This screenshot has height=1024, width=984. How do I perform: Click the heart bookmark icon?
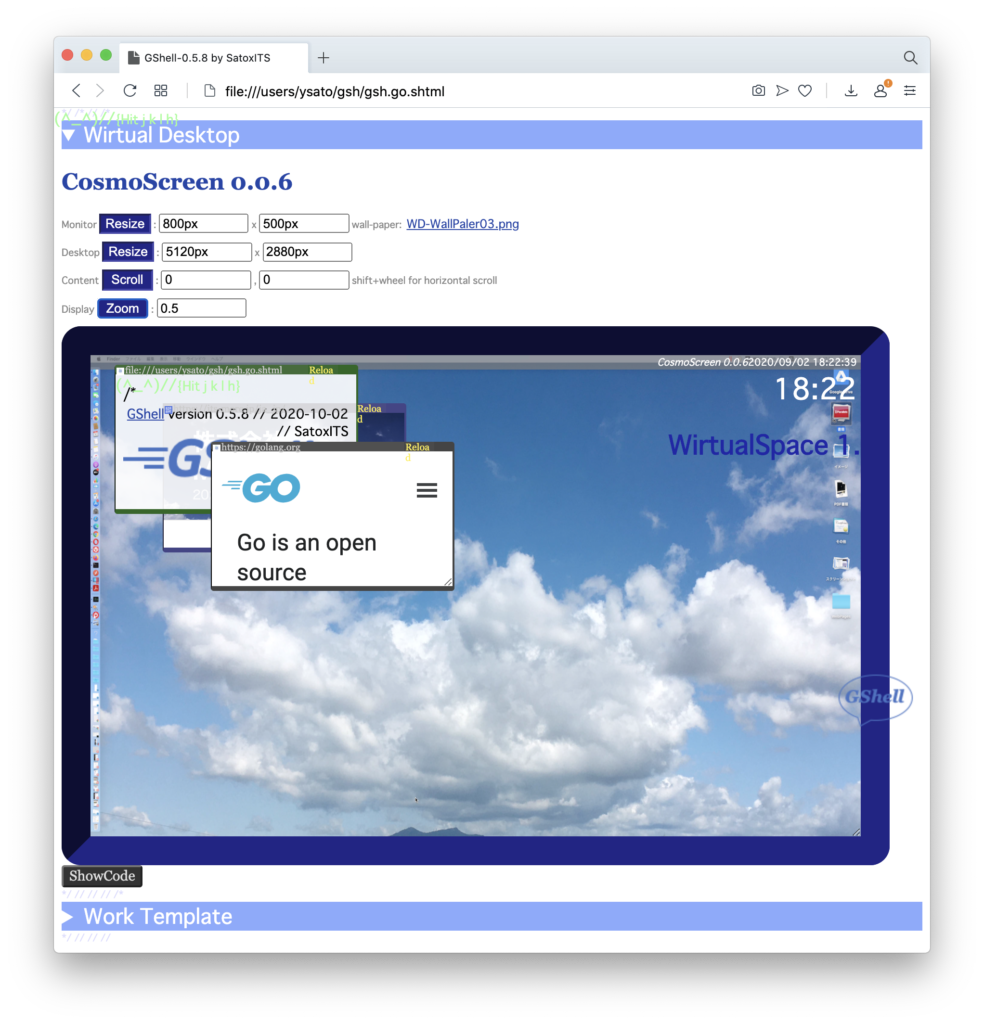point(805,91)
